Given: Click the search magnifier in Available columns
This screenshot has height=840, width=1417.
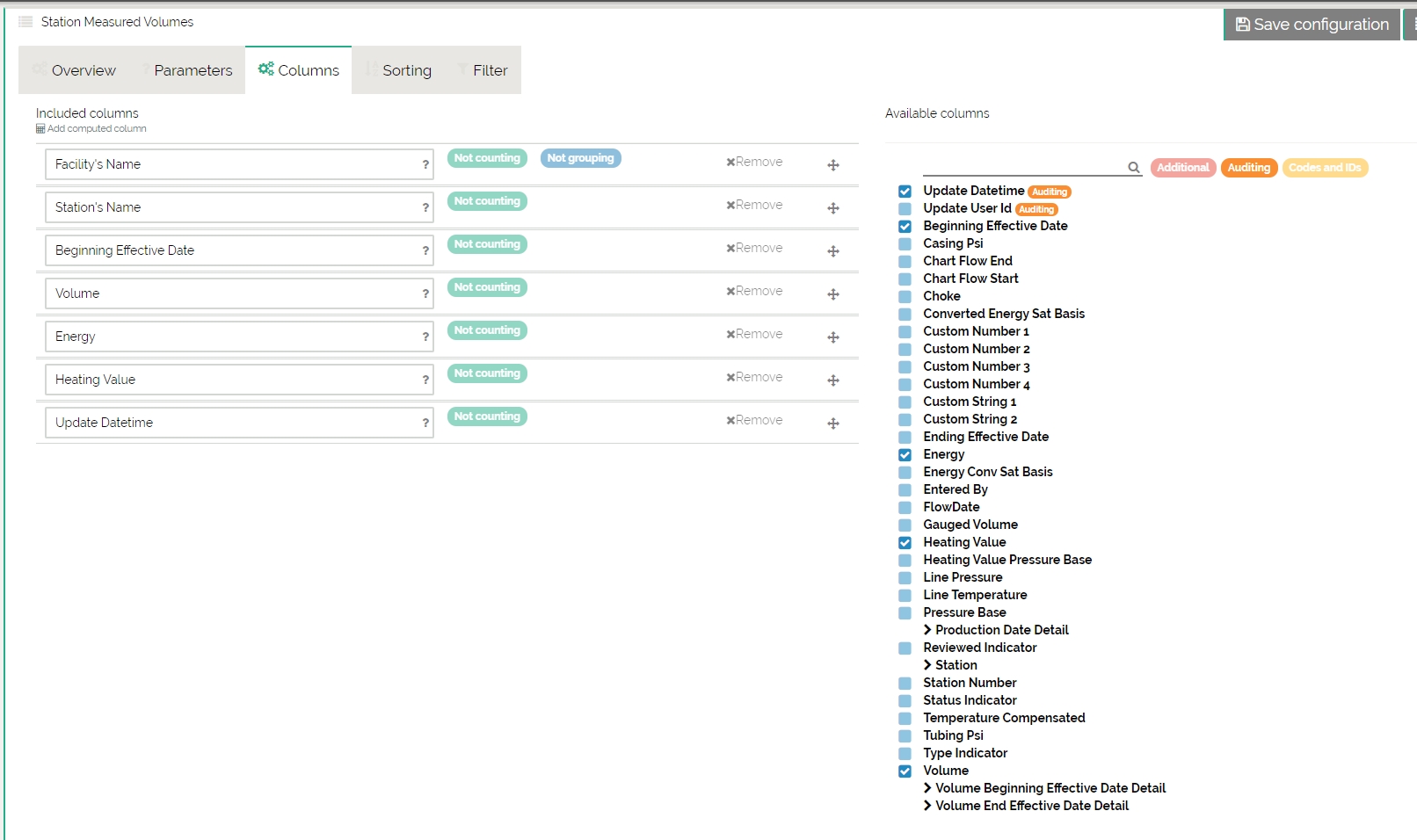Looking at the screenshot, I should pos(1134,168).
